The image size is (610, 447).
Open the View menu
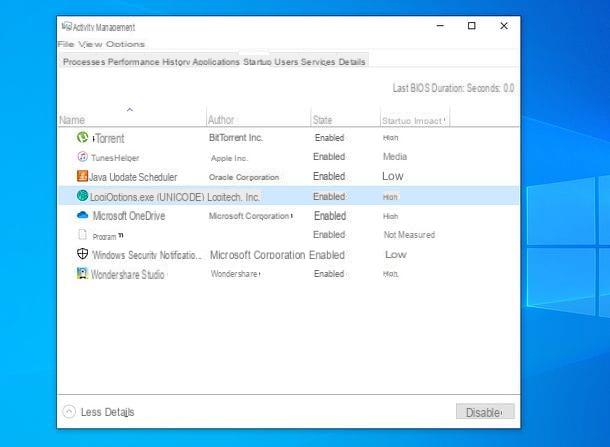[x=90, y=44]
